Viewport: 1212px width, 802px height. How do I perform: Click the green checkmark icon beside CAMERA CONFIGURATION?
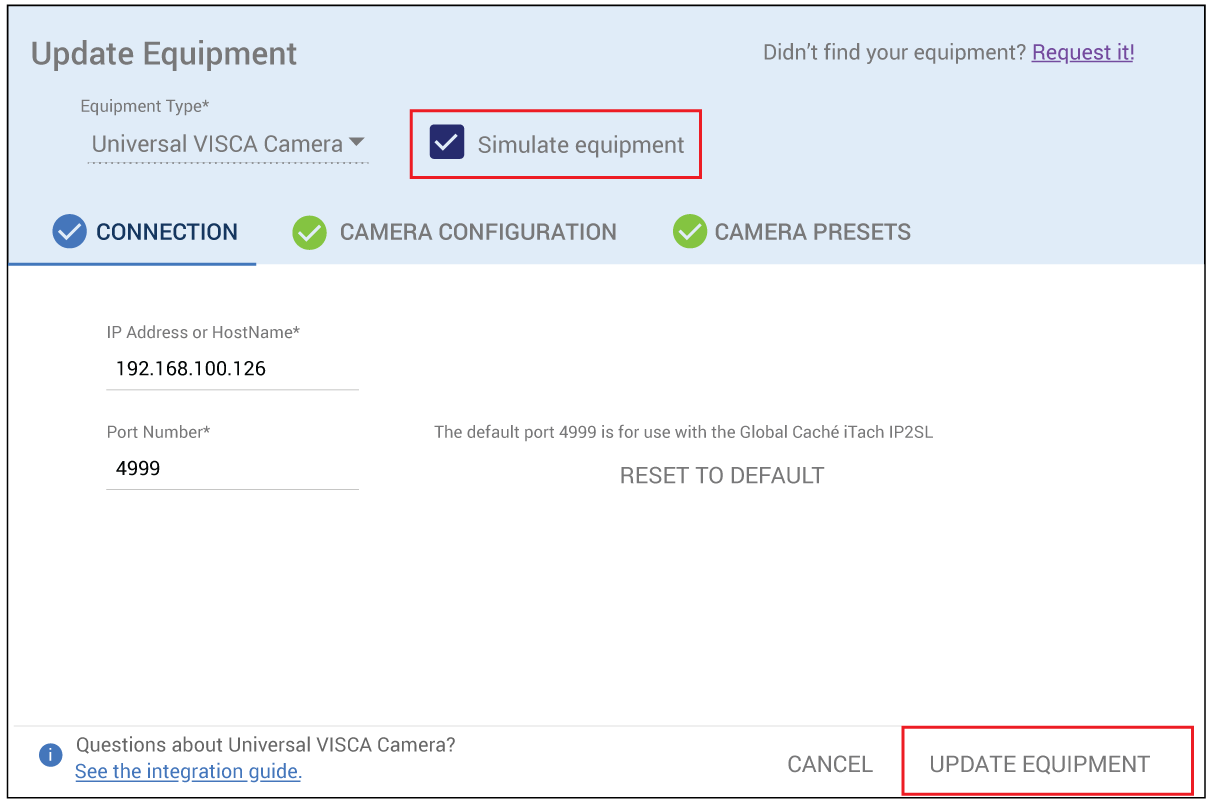click(309, 232)
